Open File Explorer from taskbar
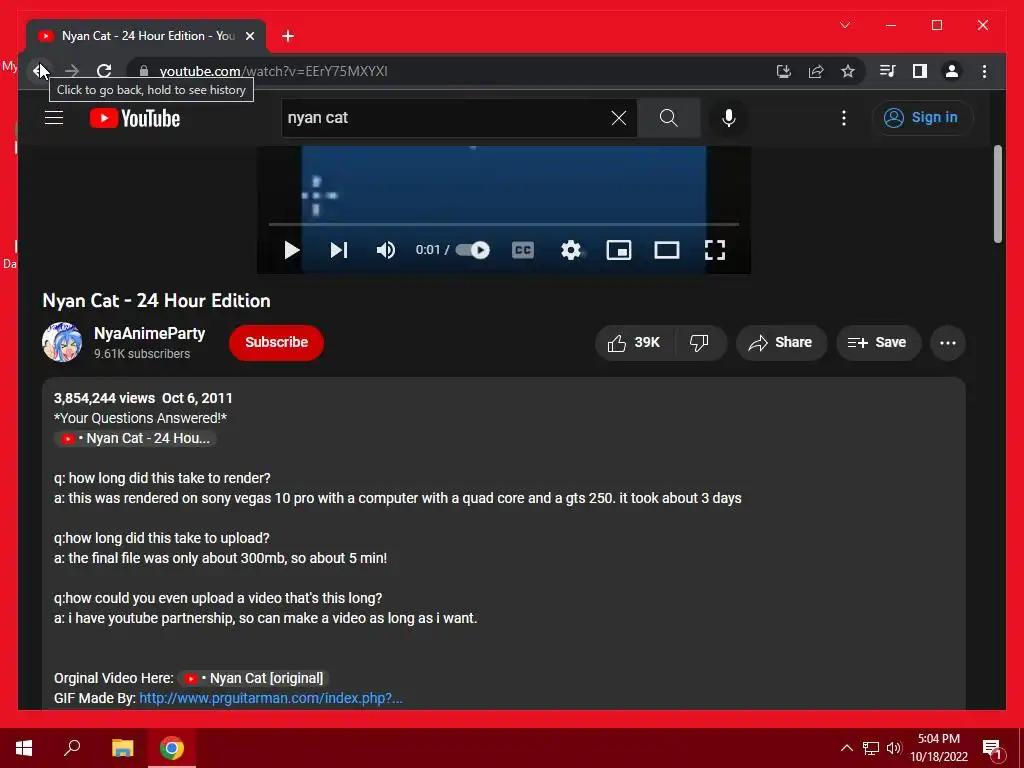Image resolution: width=1024 pixels, height=768 pixels. (x=122, y=748)
